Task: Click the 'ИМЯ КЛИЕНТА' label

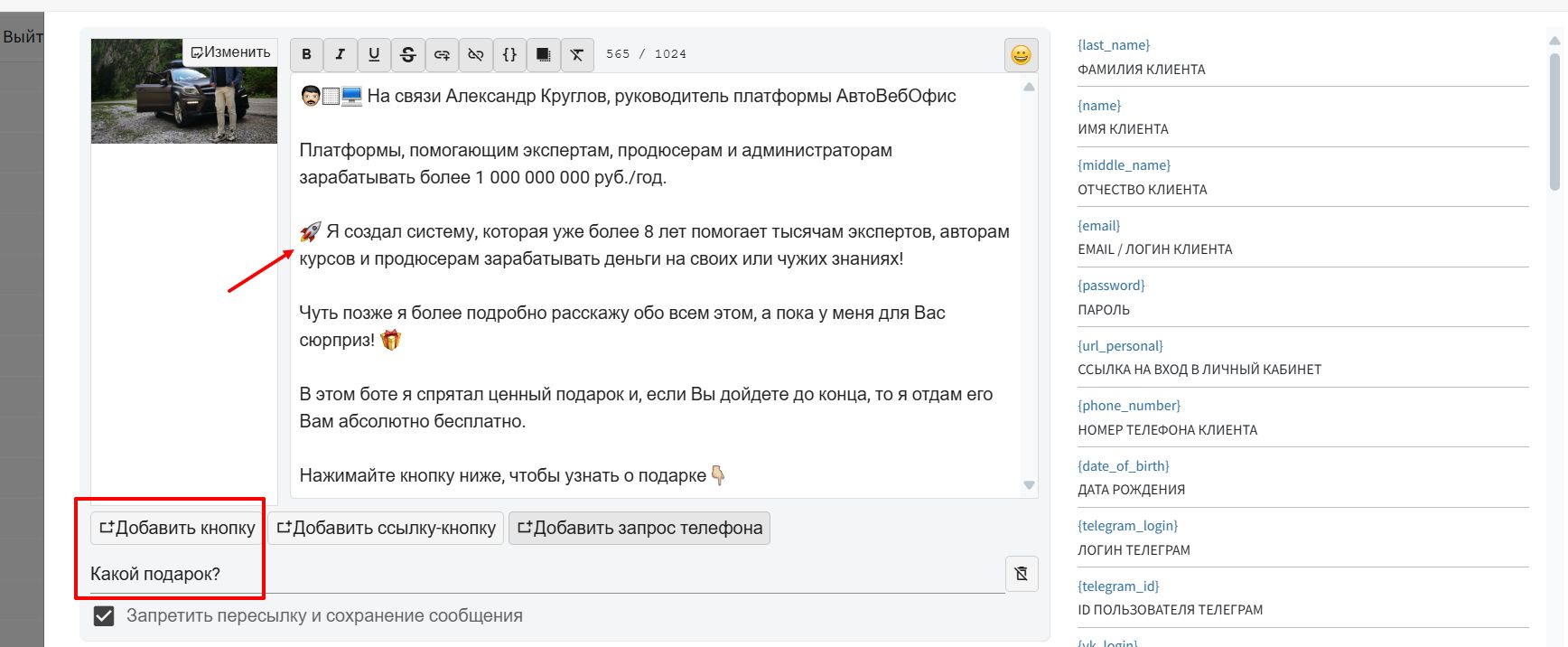Action: 1123,129
